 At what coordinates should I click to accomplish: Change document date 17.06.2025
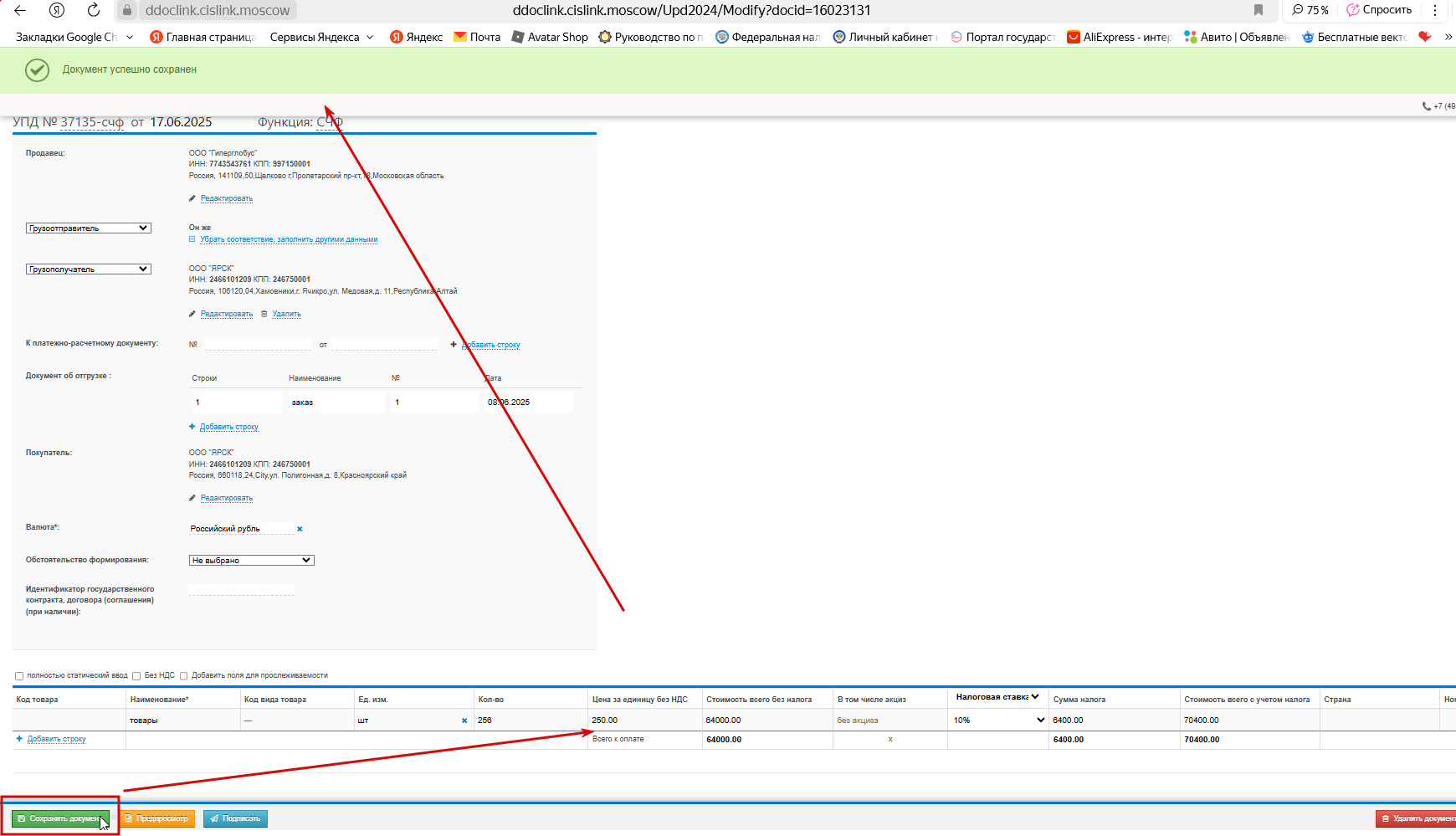(x=181, y=122)
